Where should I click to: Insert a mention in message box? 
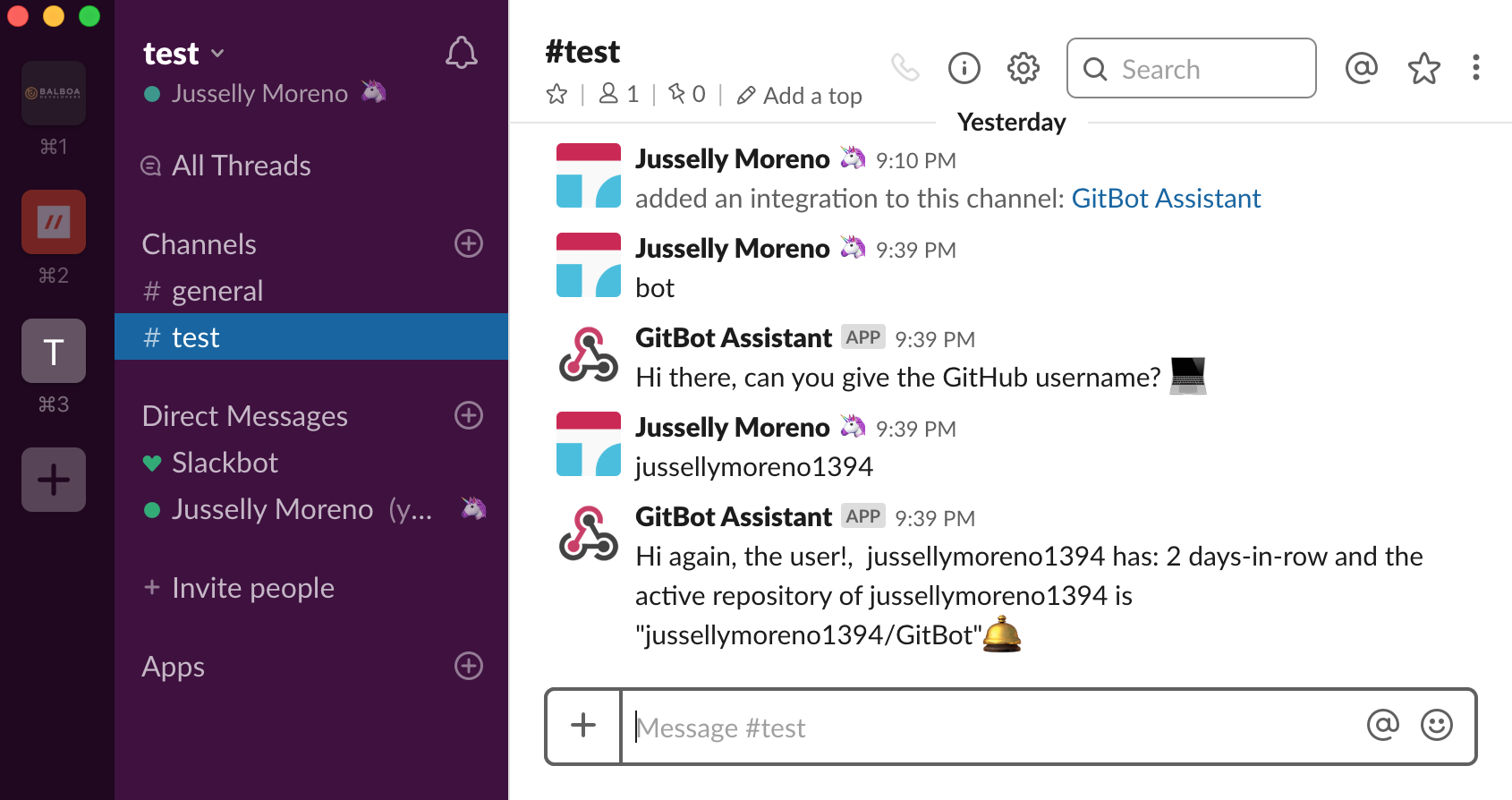pyautogui.click(x=1383, y=725)
